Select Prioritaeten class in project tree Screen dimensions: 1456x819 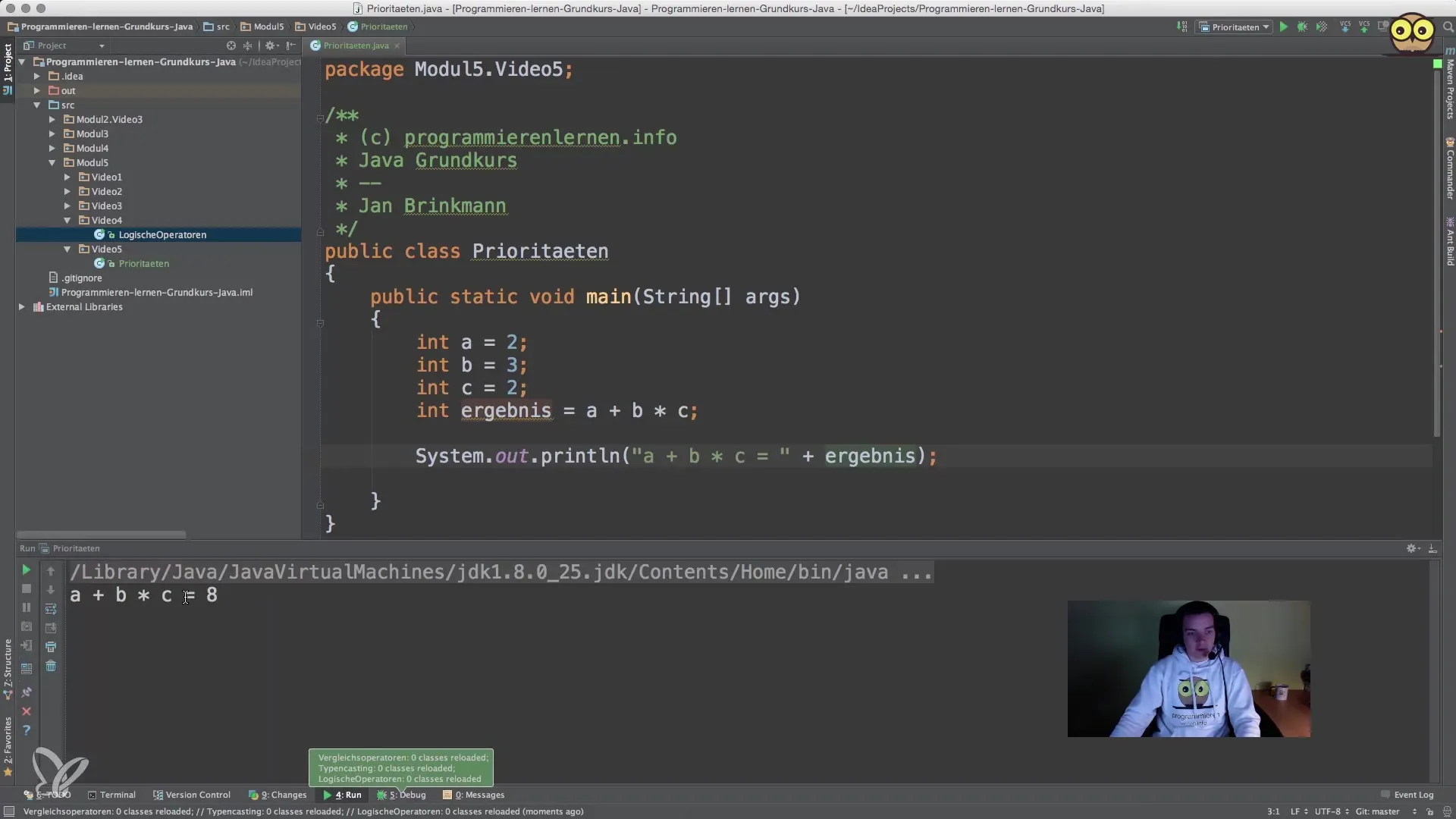(143, 264)
